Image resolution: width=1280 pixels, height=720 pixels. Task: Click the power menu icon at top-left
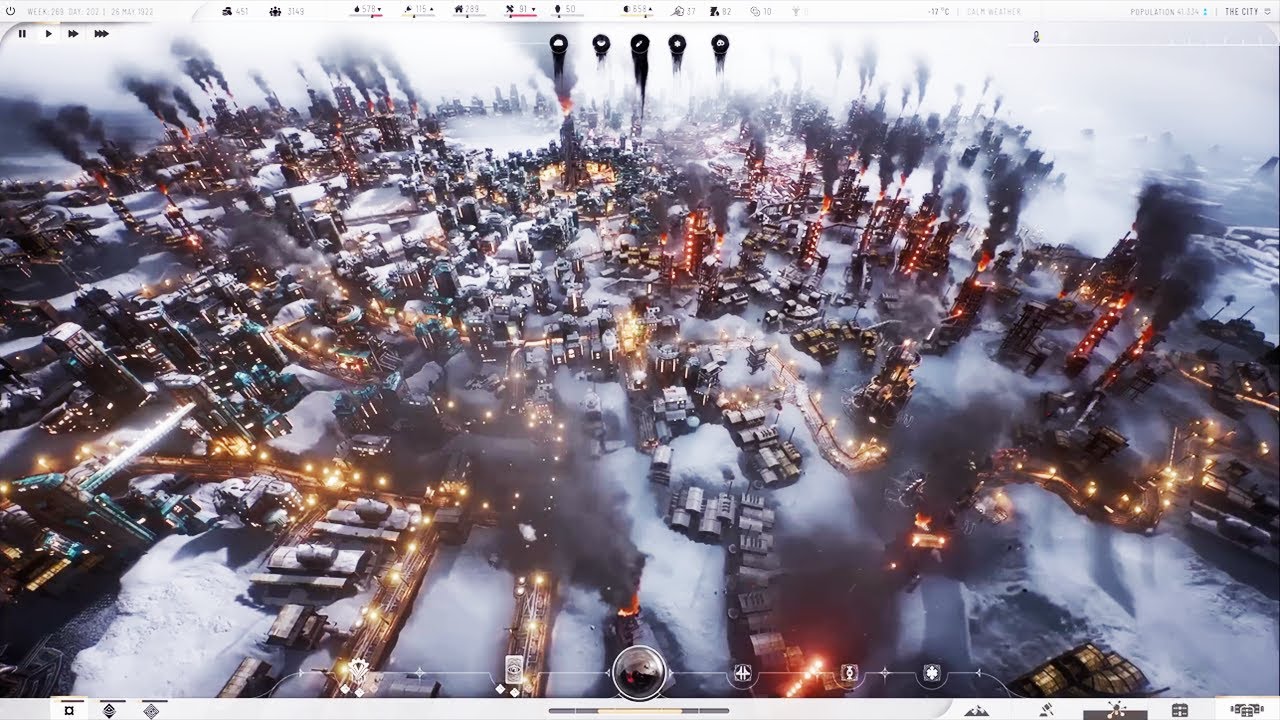10,11
